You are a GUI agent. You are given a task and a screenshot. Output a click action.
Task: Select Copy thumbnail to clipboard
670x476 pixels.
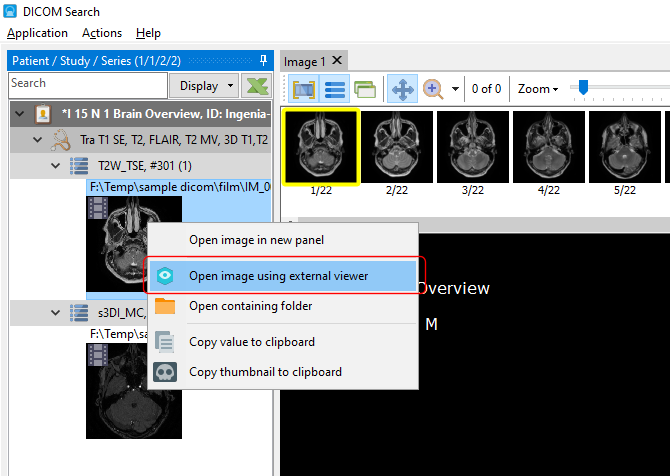coord(265,372)
